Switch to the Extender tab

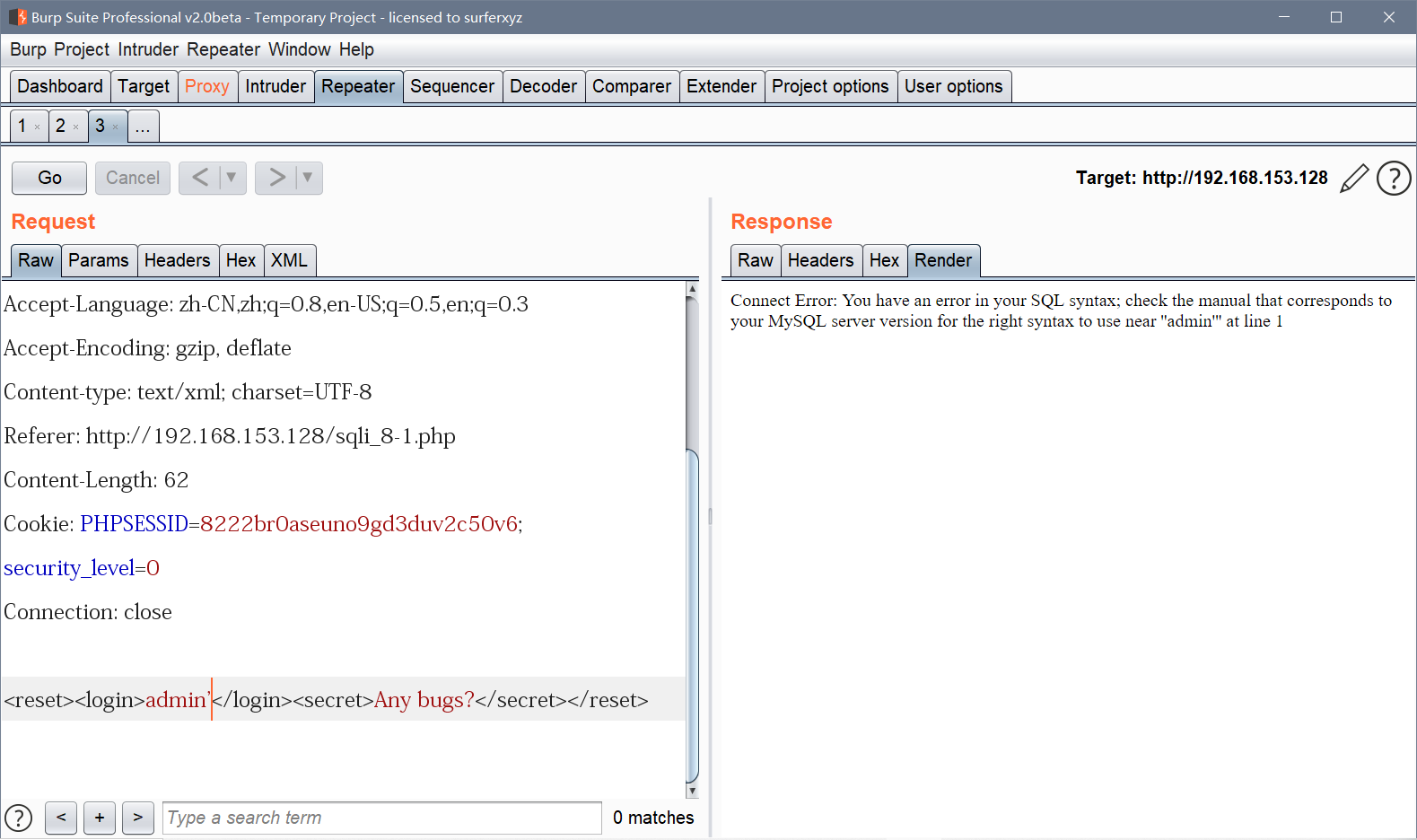click(722, 86)
